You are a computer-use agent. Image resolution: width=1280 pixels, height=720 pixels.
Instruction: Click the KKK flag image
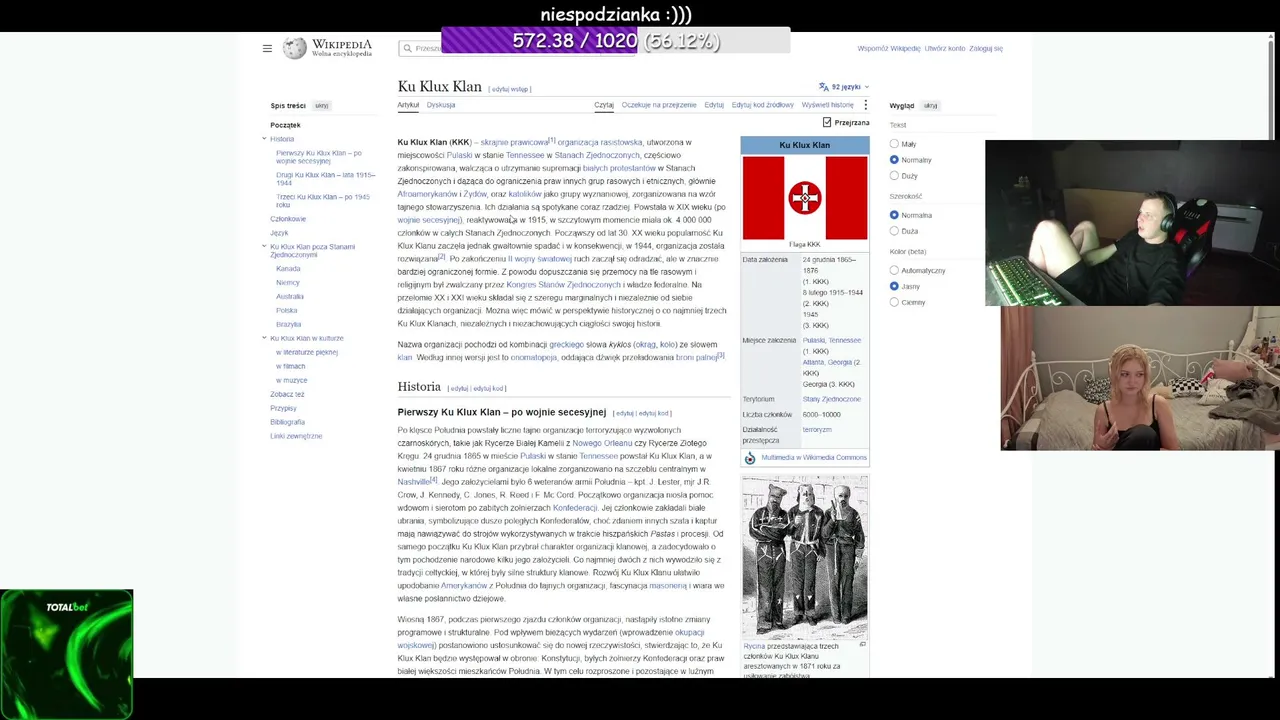pos(805,198)
